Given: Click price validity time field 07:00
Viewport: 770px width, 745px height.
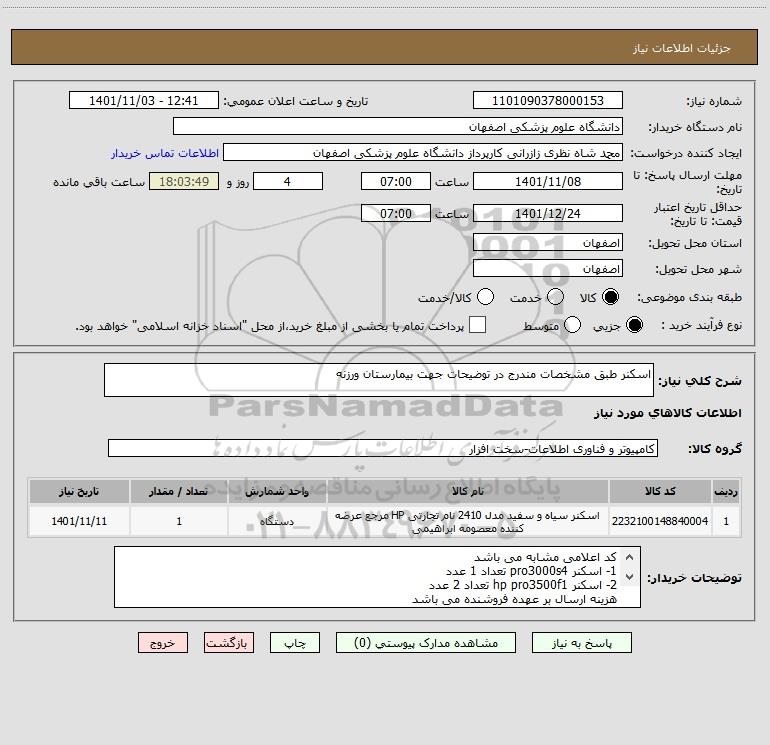Looking at the screenshot, I should 396,213.
